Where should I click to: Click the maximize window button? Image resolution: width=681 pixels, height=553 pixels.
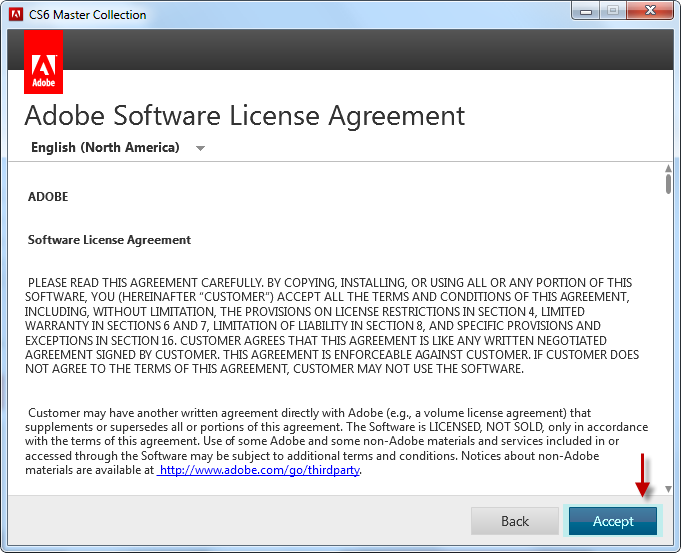click(611, 11)
